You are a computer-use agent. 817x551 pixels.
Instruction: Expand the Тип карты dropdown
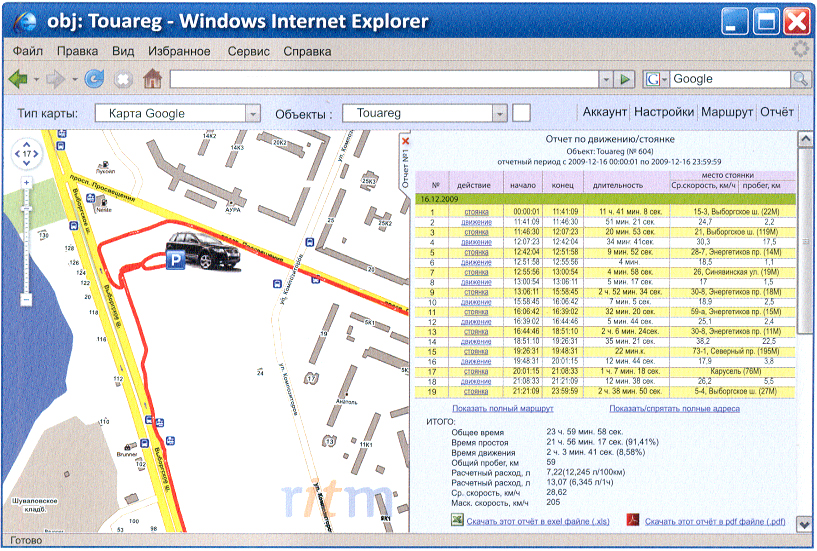click(x=253, y=114)
